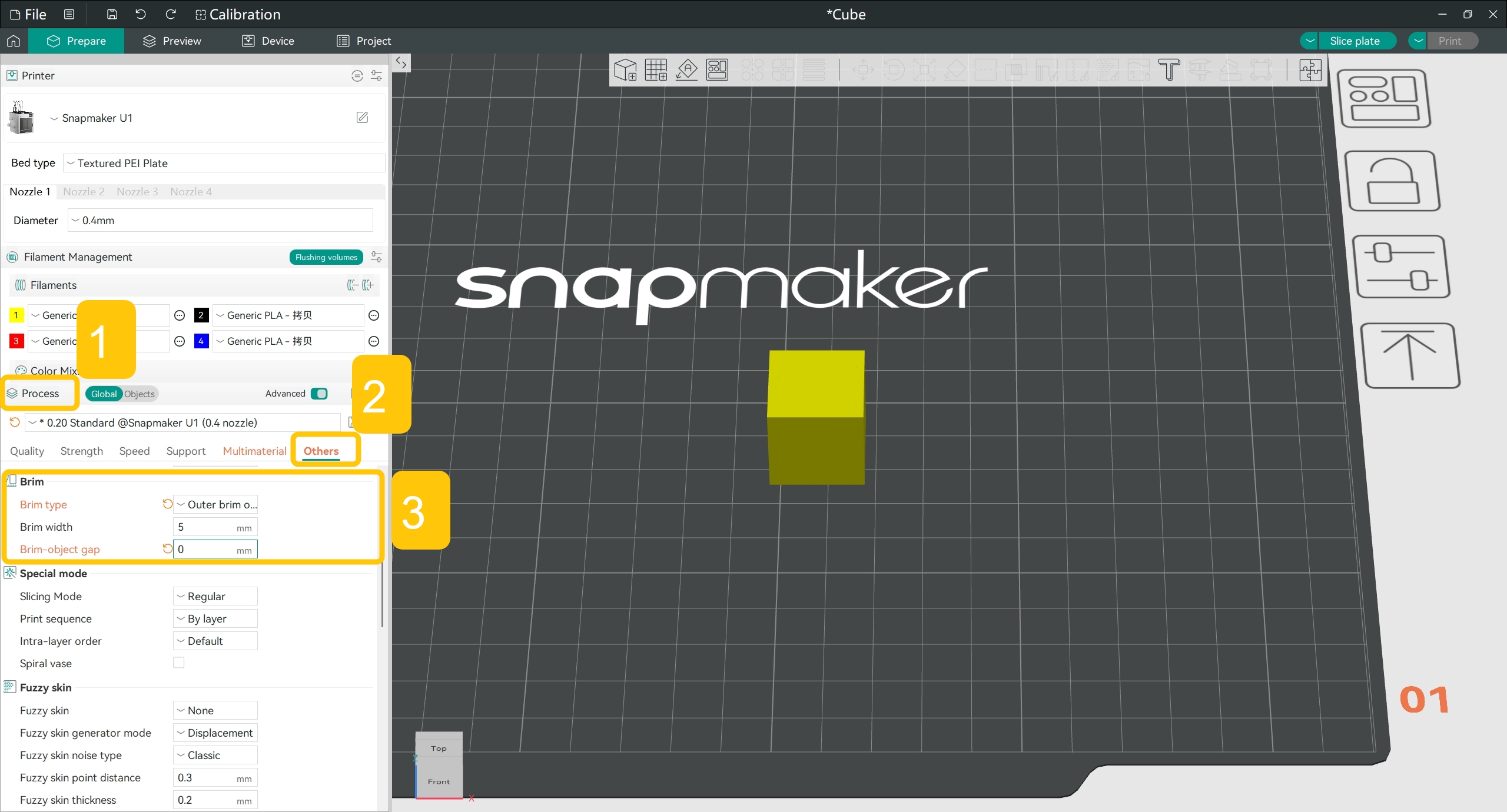Enable the Spiral vase checkbox

click(x=179, y=663)
